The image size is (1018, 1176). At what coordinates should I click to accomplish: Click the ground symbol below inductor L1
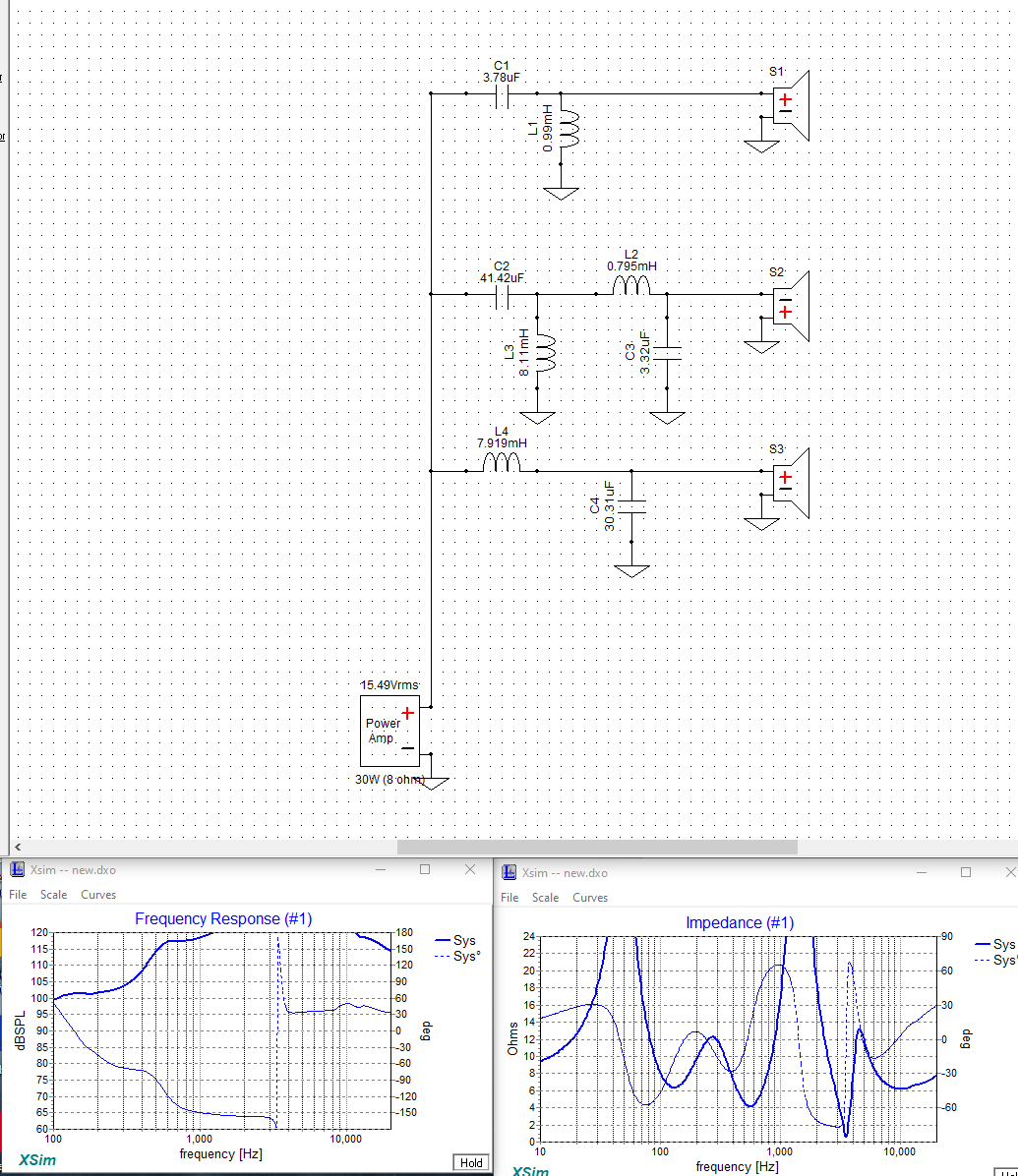click(562, 194)
